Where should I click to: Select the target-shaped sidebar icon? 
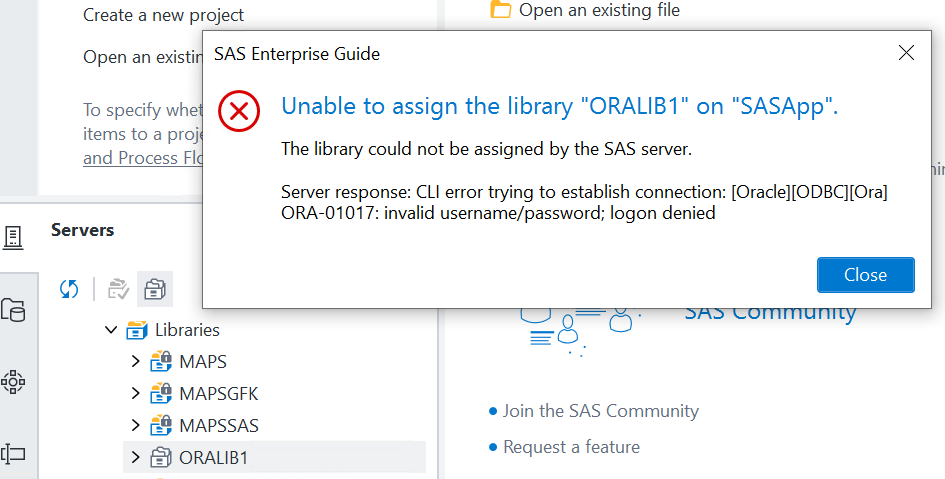(14, 381)
